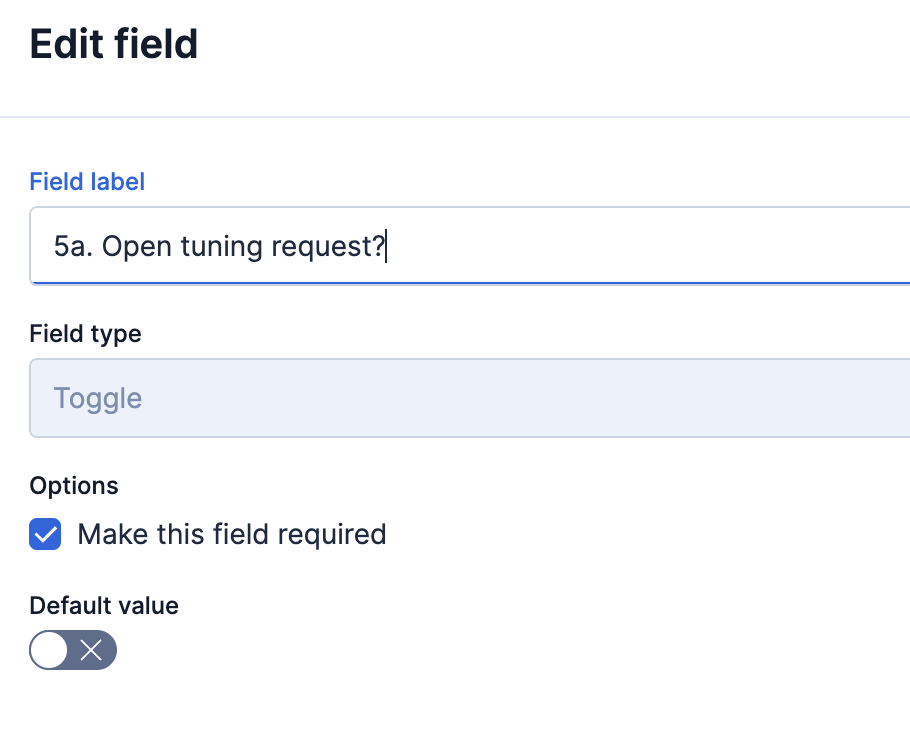910x752 pixels.
Task: Click the "Options" section heading
Action: [74, 485]
